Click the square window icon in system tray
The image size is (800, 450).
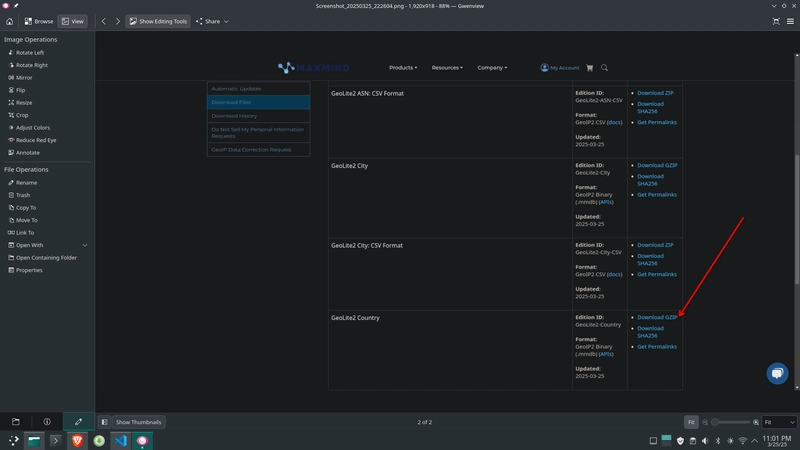tap(653, 441)
